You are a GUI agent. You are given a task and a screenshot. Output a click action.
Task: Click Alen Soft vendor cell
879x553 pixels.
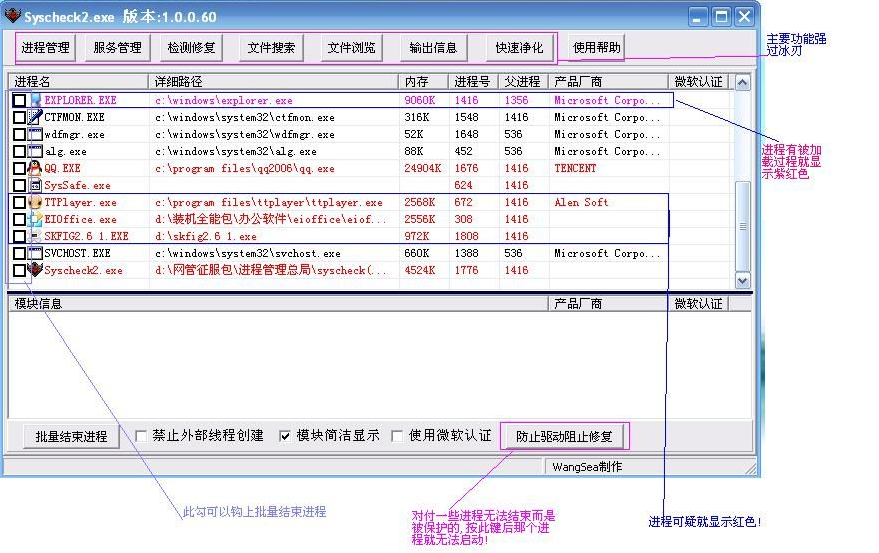(x=581, y=202)
